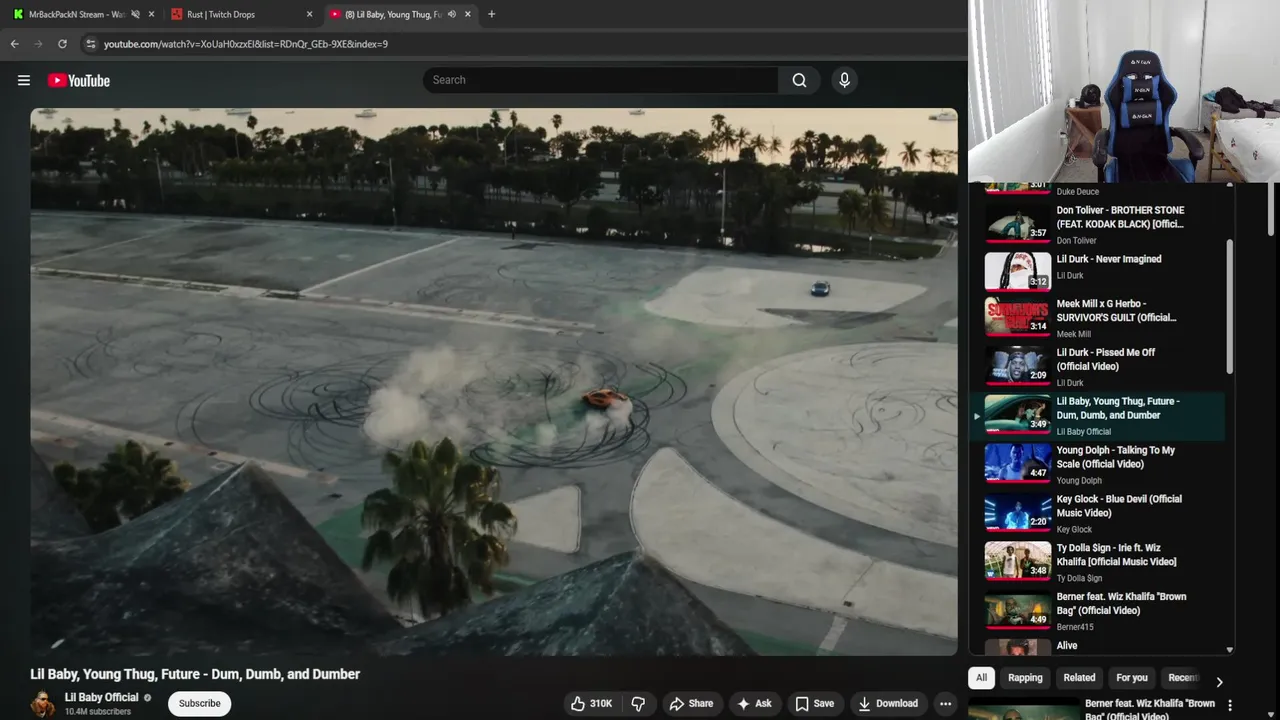Click the browser address bar URL
The image size is (1280, 720).
point(246,44)
